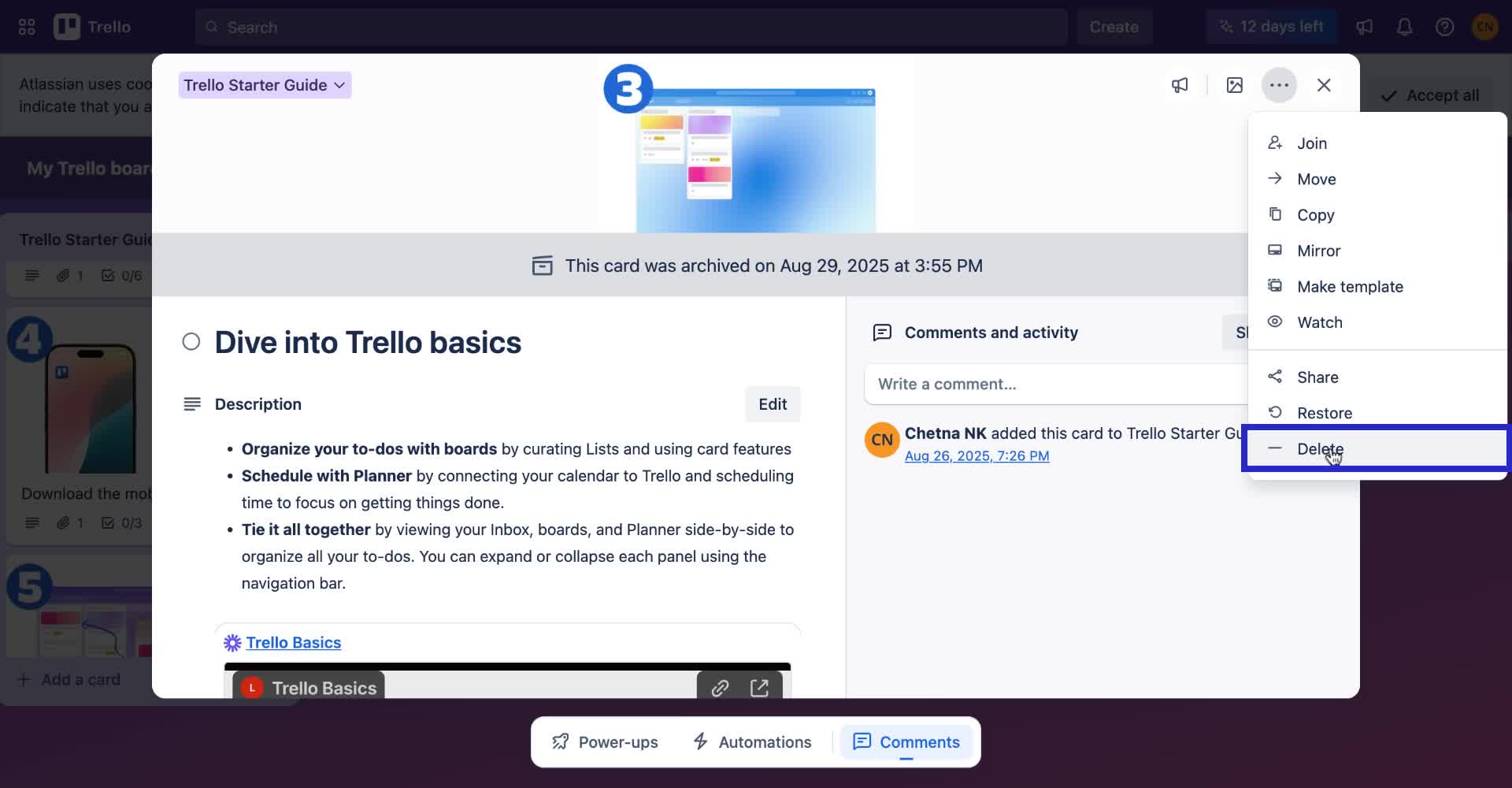This screenshot has height=788, width=1512.
Task: Click the Write a comment field
Action: pos(1024,384)
